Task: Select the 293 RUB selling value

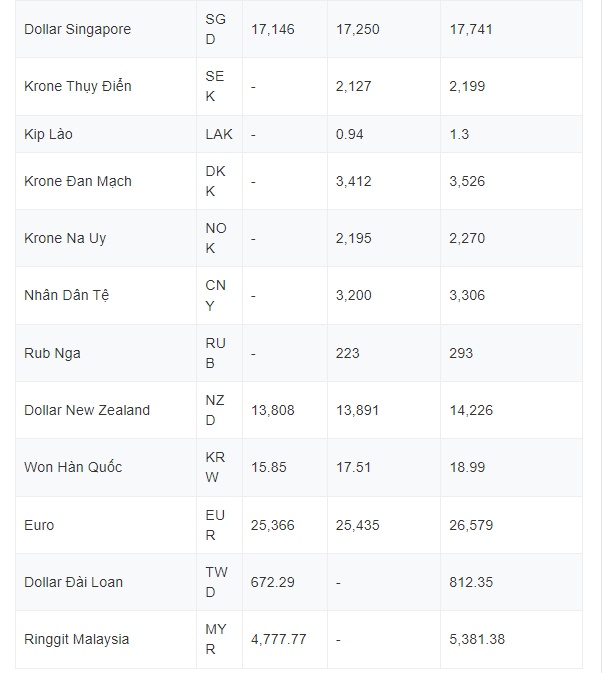Action: pos(461,353)
